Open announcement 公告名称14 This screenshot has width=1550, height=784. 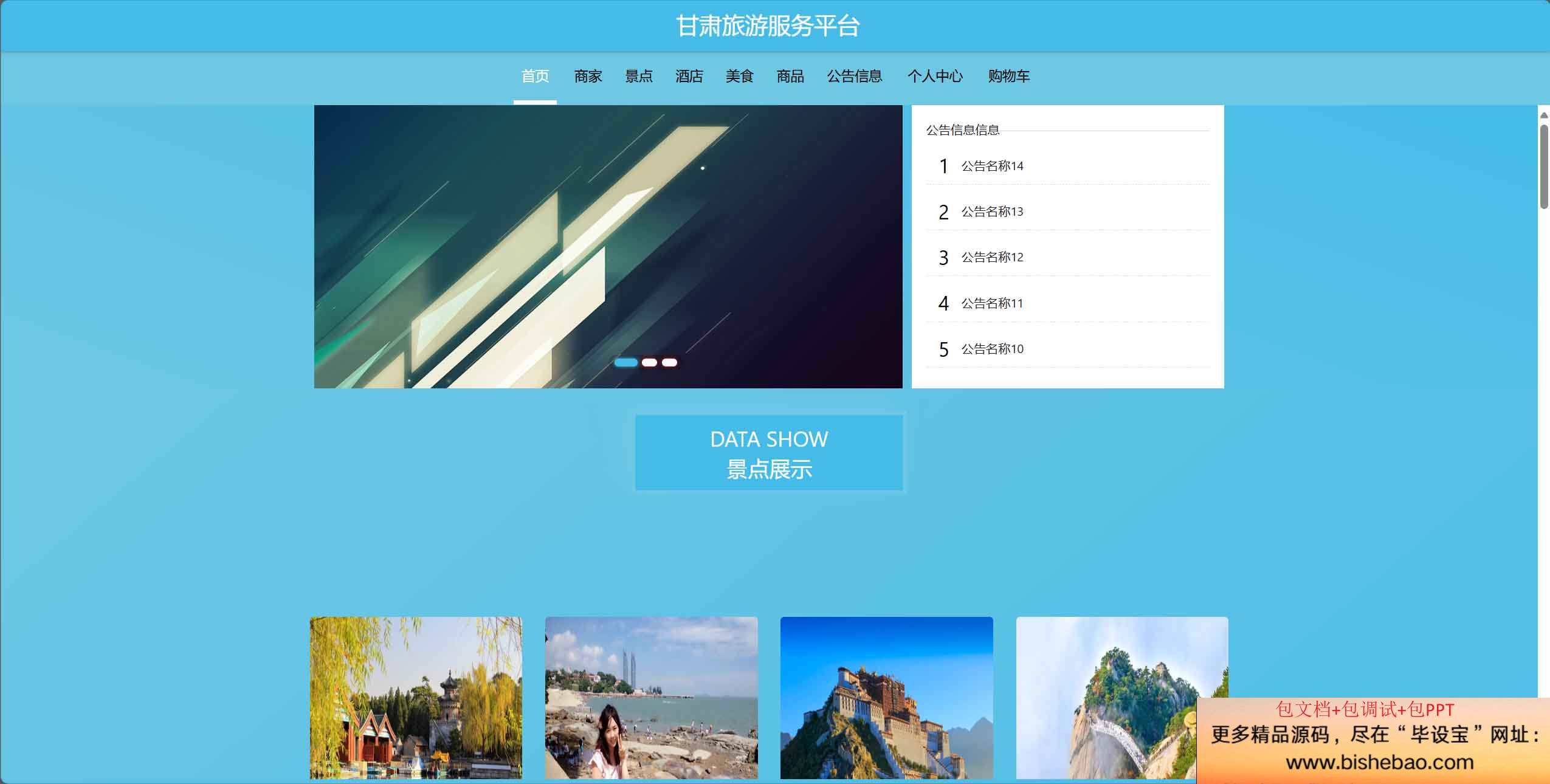(992, 166)
